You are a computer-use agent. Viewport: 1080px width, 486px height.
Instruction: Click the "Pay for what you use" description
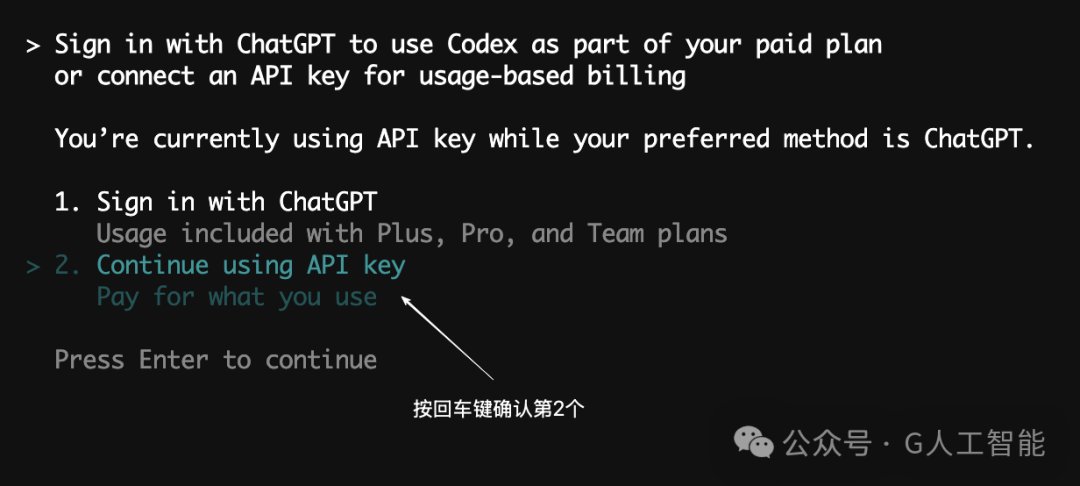point(236,297)
